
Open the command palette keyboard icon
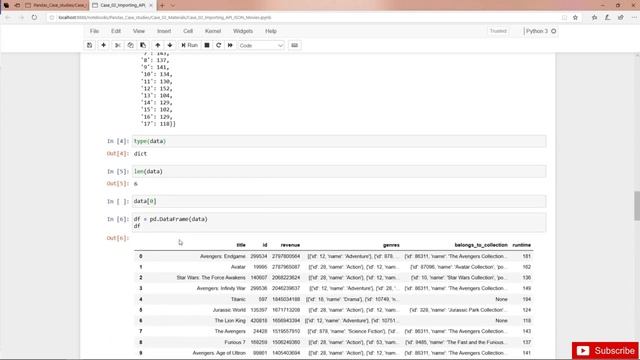click(x=294, y=45)
